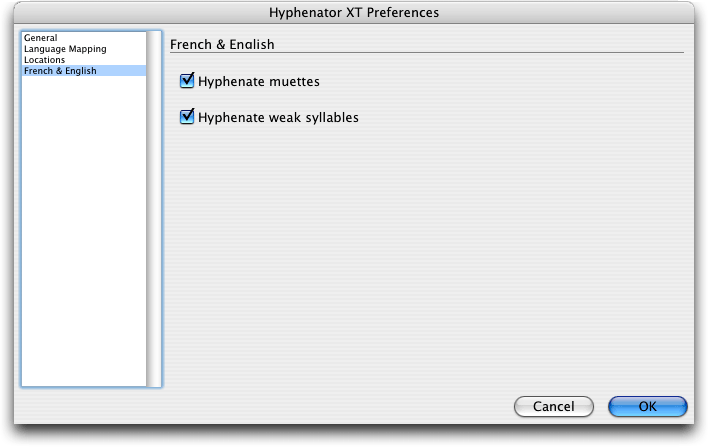Select the French & English list entry
The image size is (708, 447).
[x=84, y=70]
